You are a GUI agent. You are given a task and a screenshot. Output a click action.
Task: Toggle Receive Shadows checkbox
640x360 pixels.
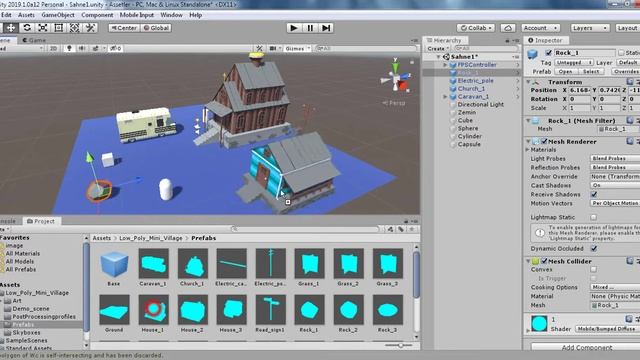(594, 194)
